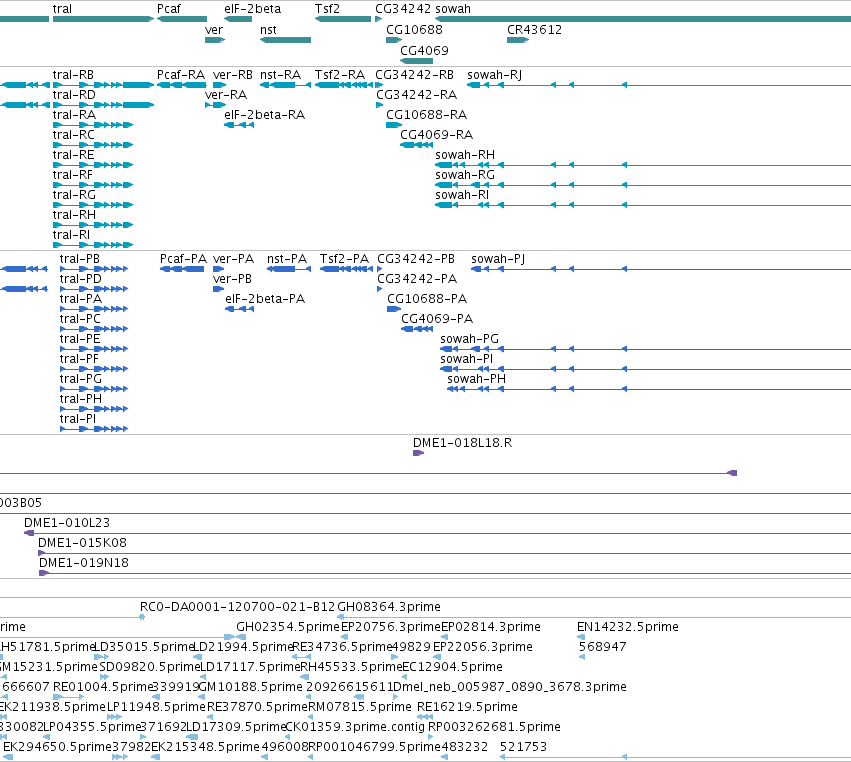This screenshot has height=762, width=851.
Task: Select transcript label sowah-RH
Action: click(x=465, y=155)
